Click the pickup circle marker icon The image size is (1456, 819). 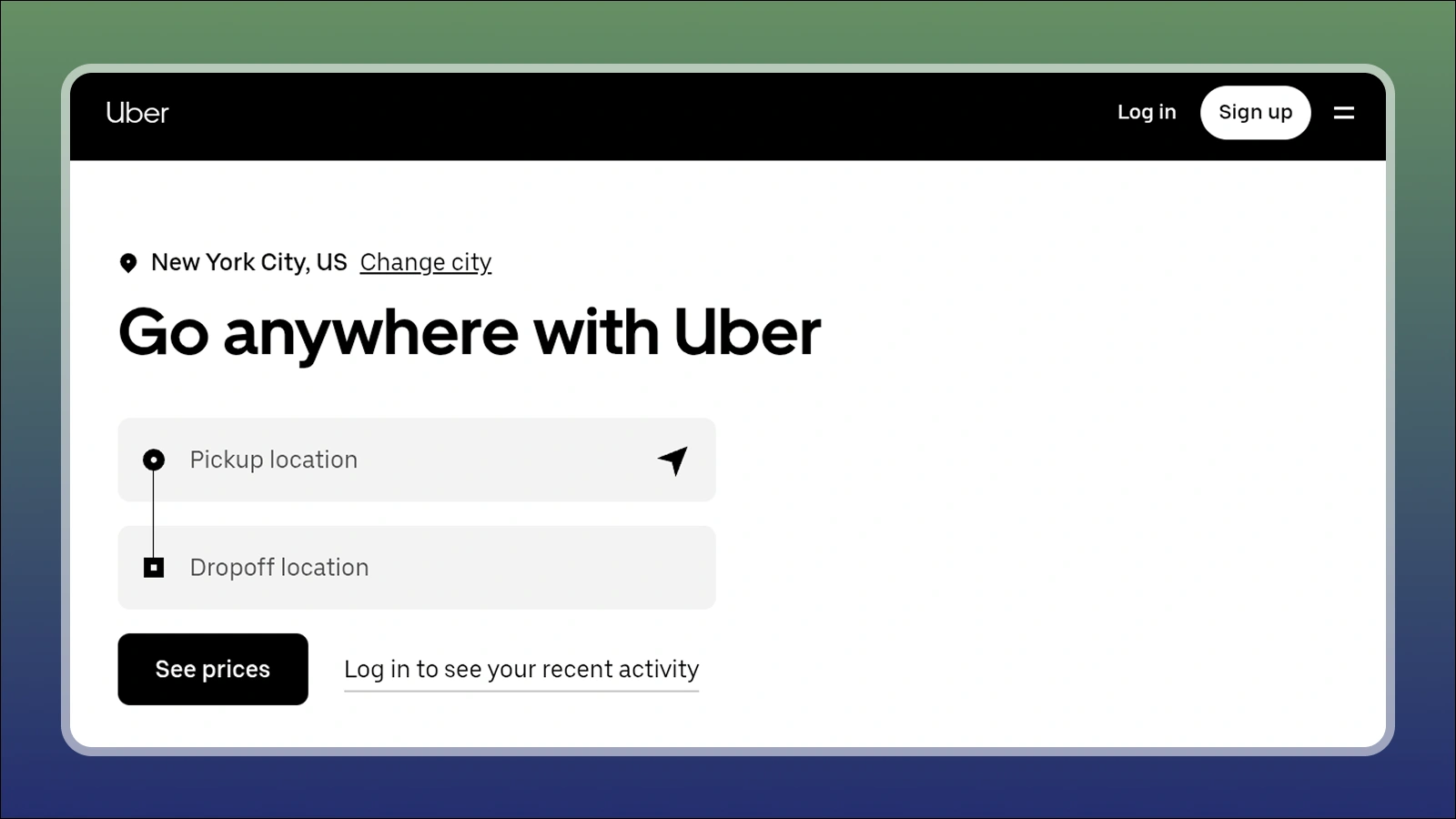[154, 460]
